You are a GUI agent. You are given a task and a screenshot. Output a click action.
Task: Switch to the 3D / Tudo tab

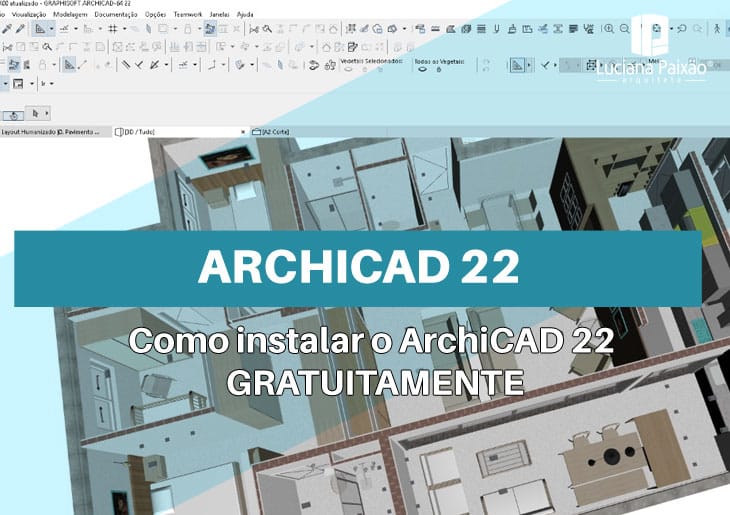point(179,132)
